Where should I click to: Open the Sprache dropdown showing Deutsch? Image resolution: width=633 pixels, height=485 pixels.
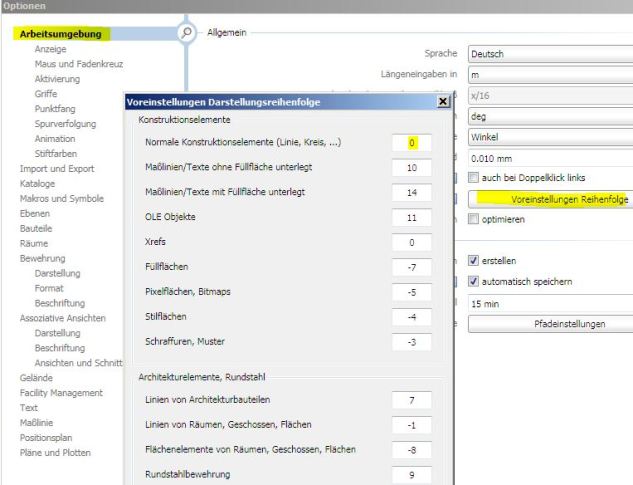tap(548, 52)
